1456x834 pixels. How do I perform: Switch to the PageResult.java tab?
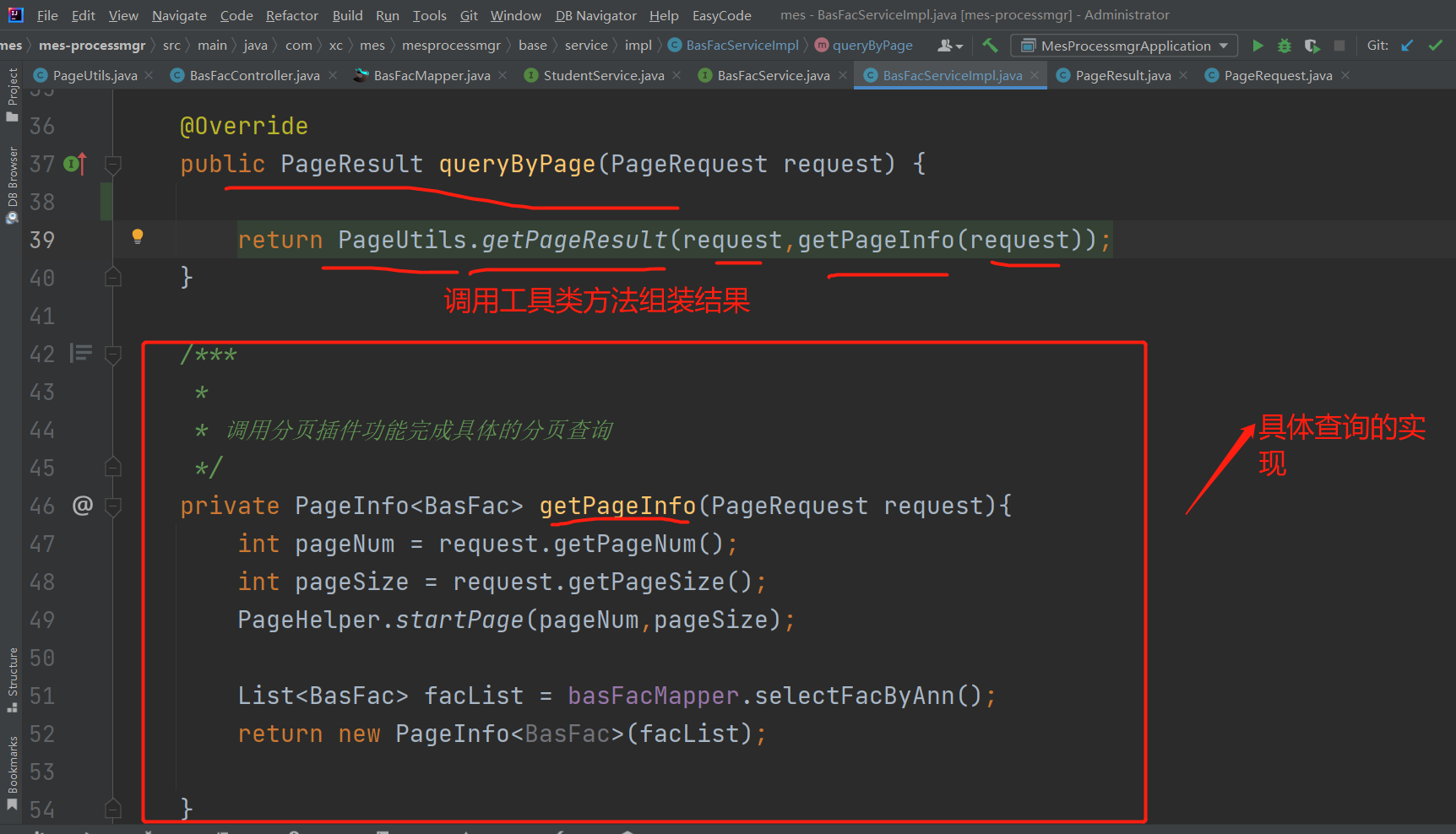pyautogui.click(x=1123, y=75)
